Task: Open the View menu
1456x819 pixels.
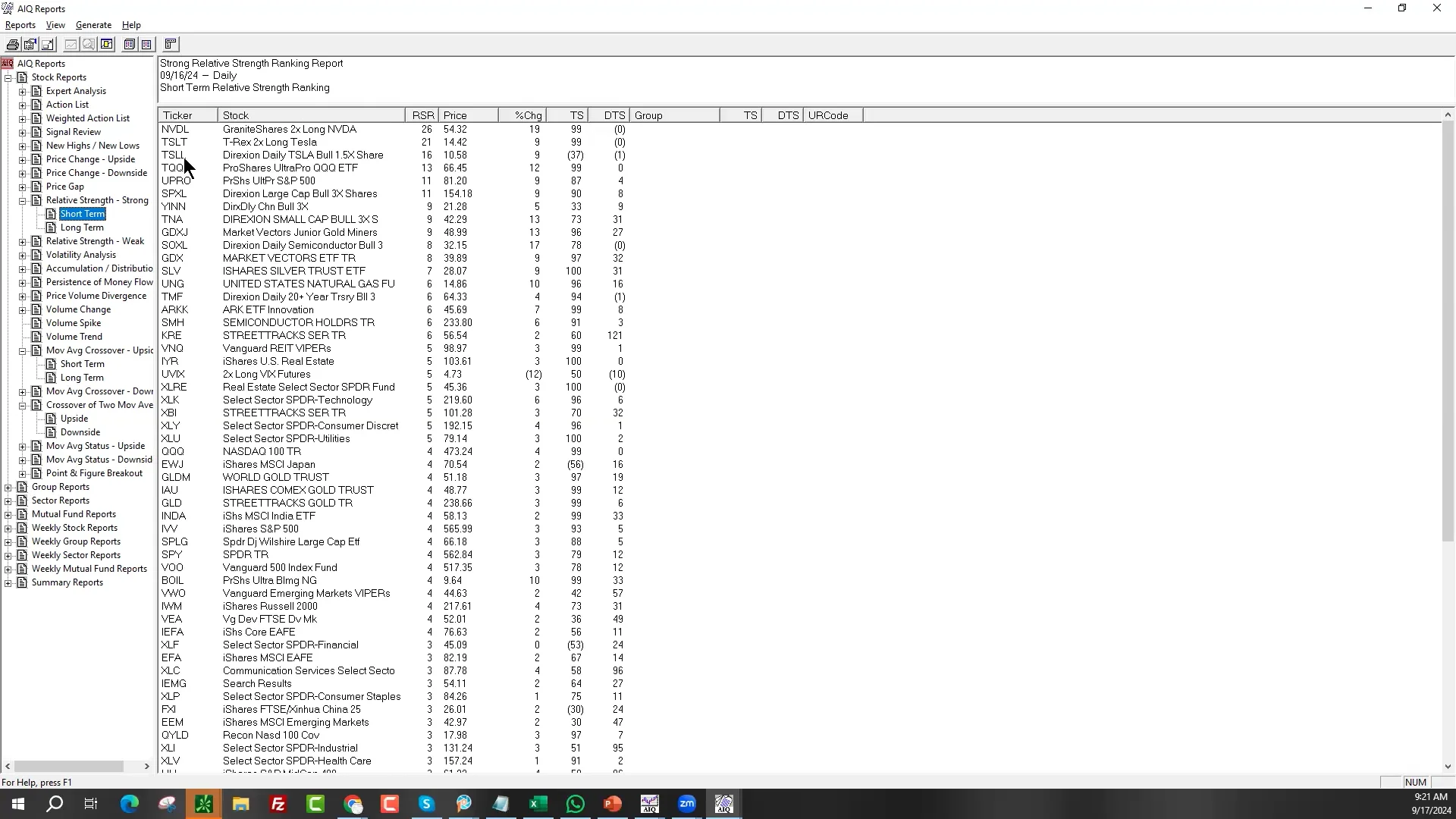Action: click(x=55, y=25)
